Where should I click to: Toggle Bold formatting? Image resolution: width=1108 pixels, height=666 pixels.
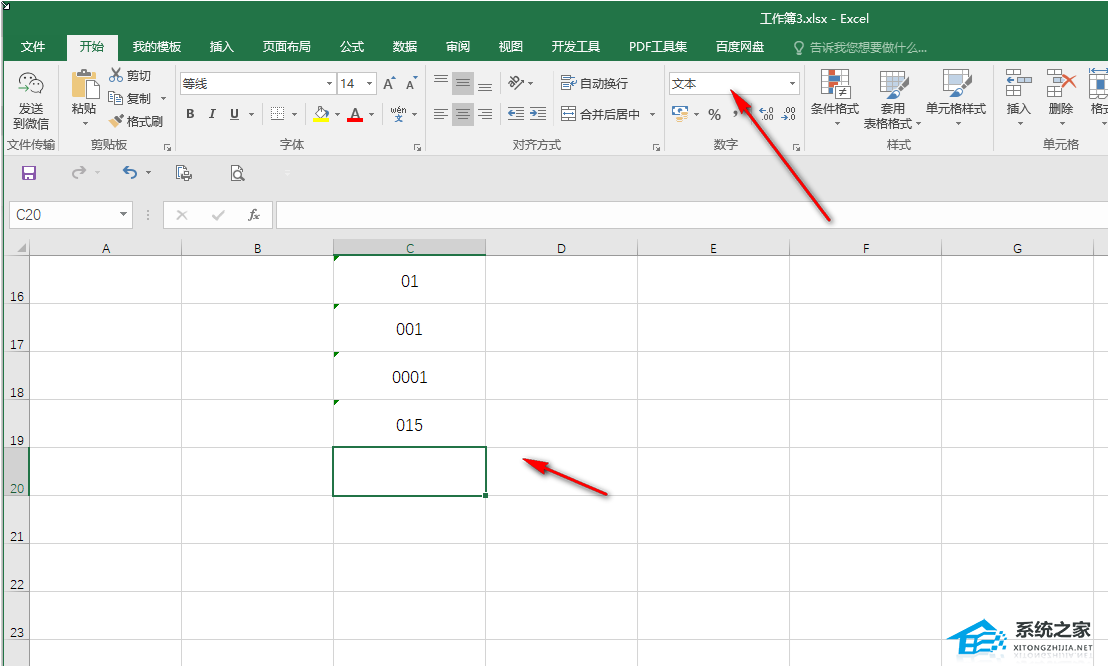point(190,114)
